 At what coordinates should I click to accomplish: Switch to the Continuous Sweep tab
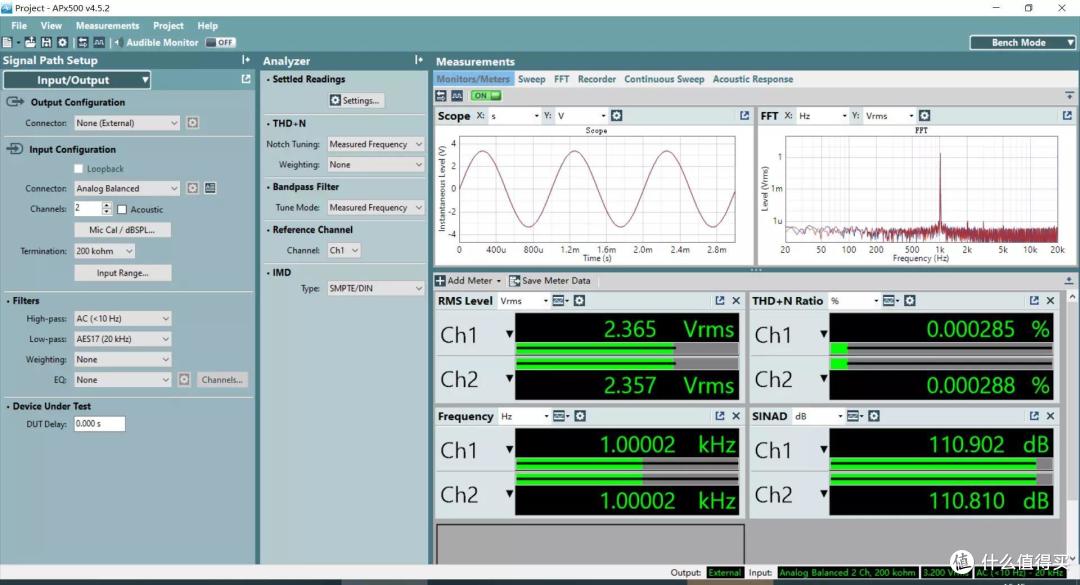(664, 79)
